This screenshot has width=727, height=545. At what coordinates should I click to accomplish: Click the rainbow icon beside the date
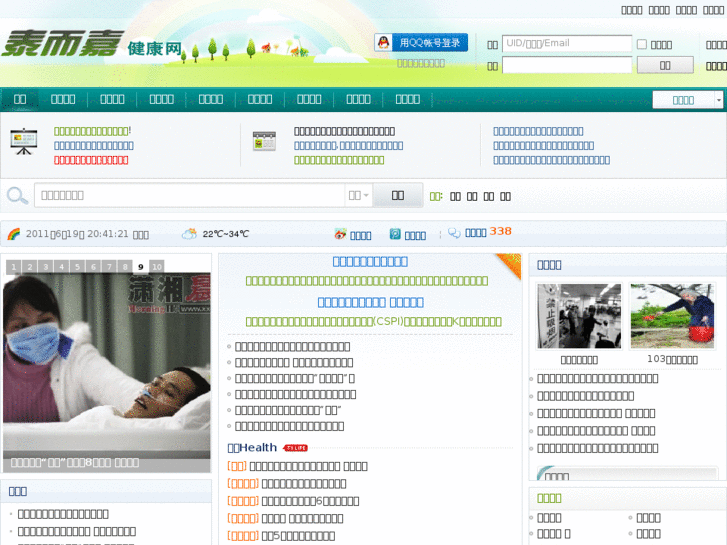[14, 234]
